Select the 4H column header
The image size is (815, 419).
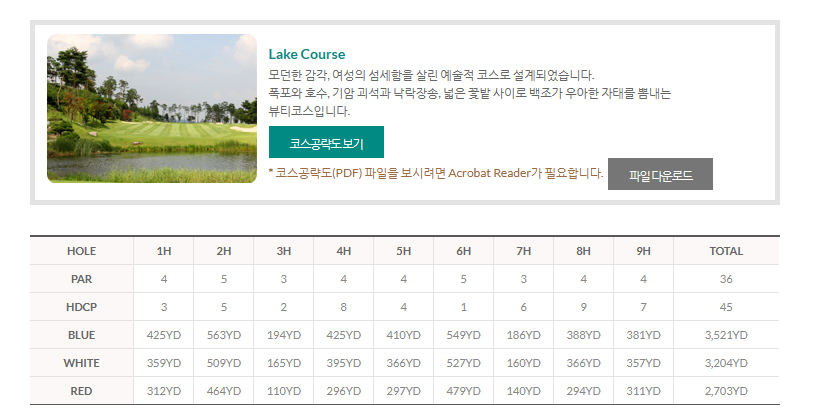click(344, 251)
